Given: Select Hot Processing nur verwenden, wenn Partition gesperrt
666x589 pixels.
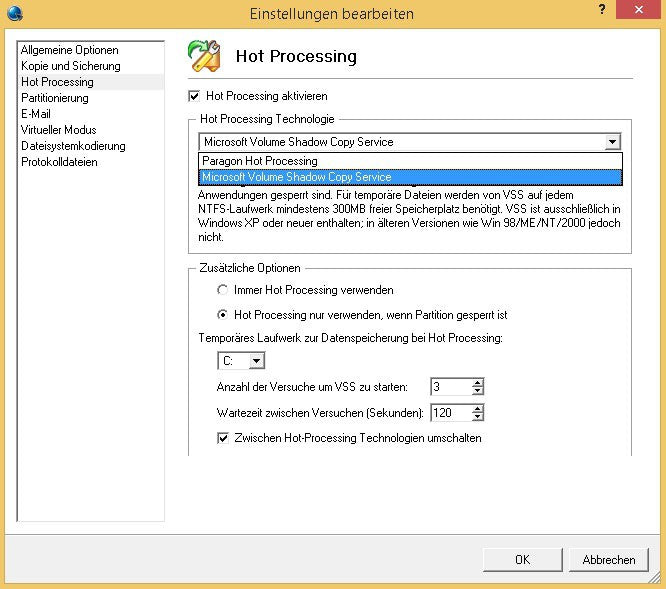Looking at the screenshot, I should click(x=222, y=315).
